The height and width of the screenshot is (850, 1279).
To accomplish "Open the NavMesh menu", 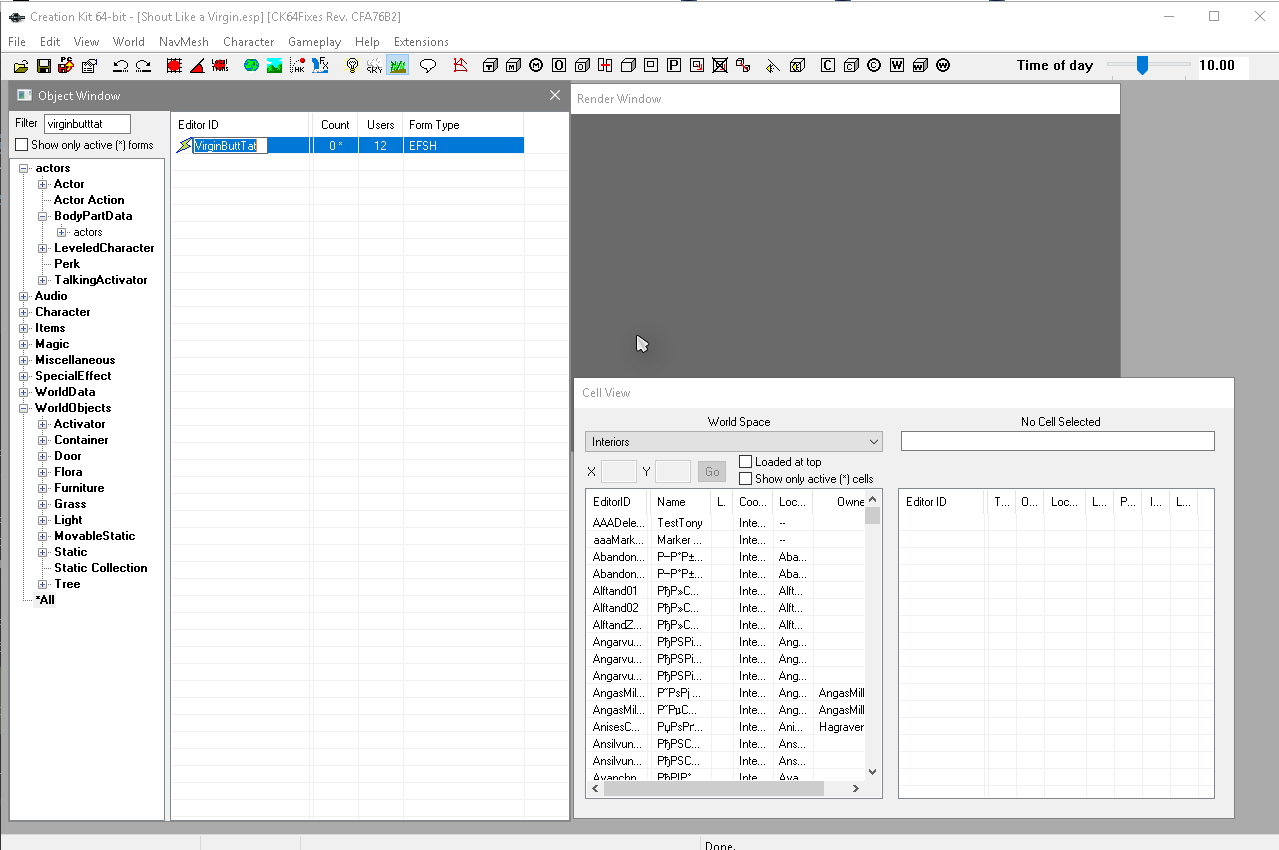I will point(183,42).
